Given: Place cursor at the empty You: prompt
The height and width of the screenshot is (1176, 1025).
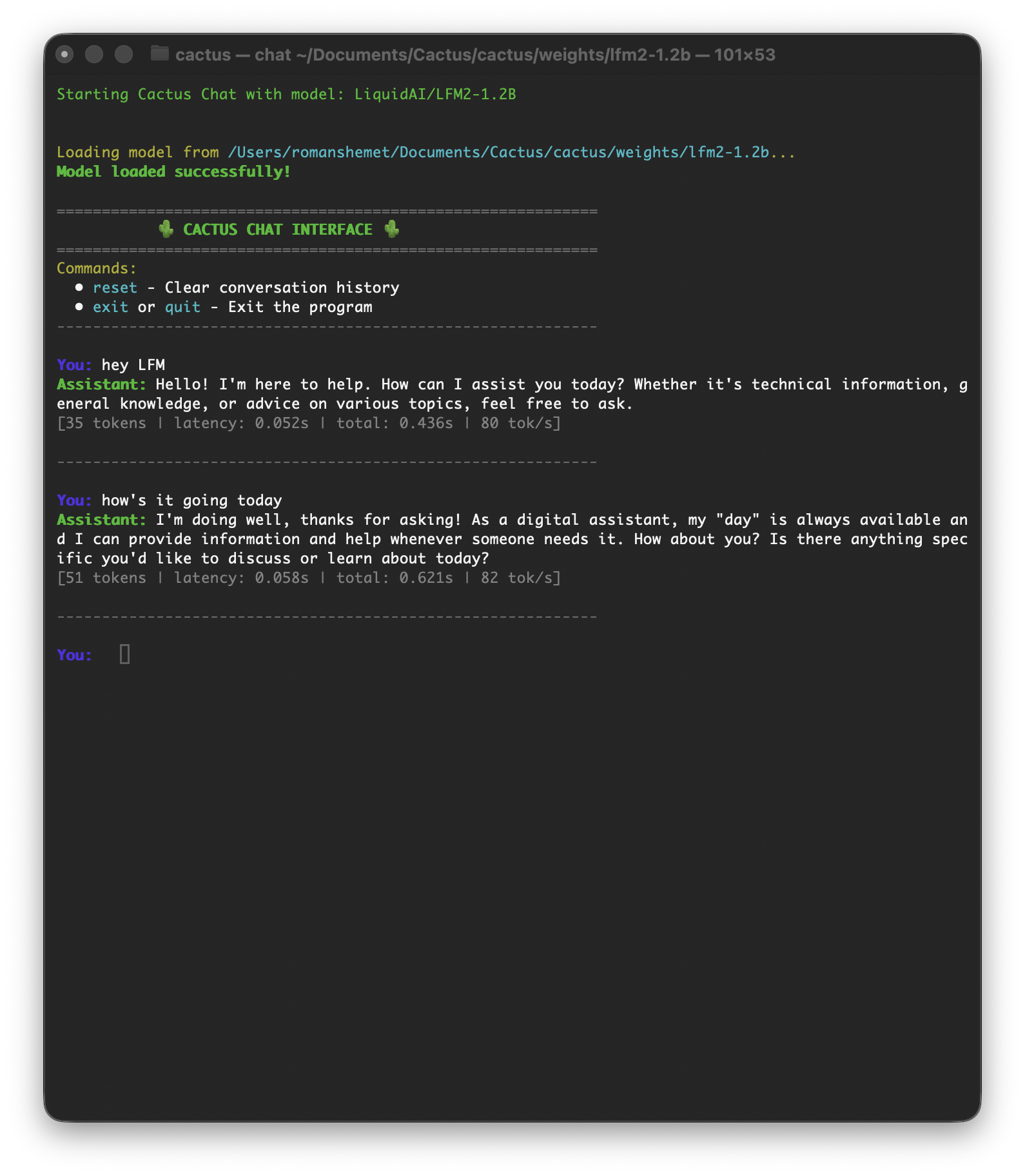Looking at the screenshot, I should tap(125, 655).
